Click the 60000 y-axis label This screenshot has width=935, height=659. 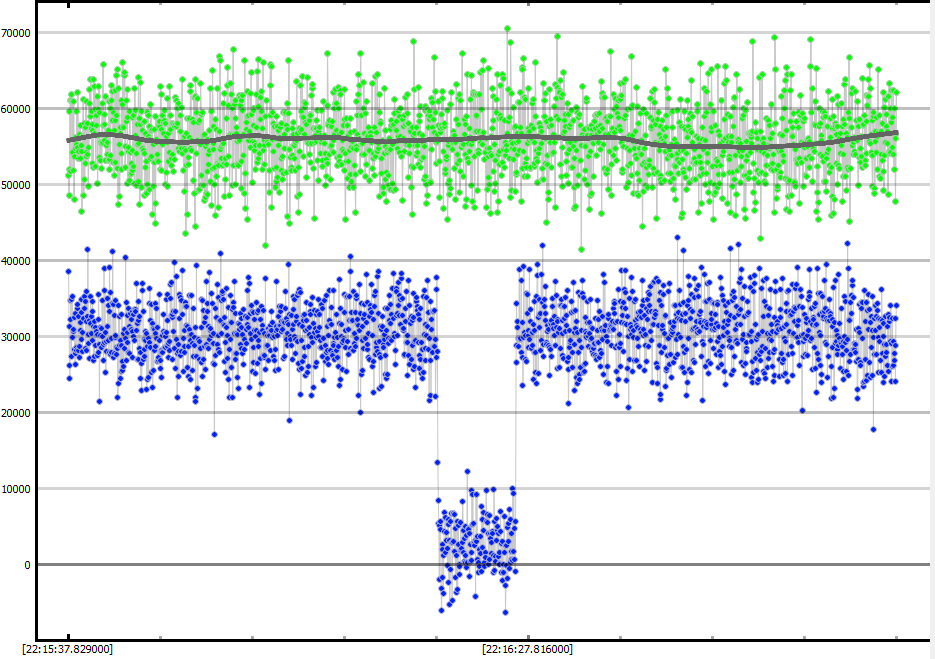pos(18,109)
